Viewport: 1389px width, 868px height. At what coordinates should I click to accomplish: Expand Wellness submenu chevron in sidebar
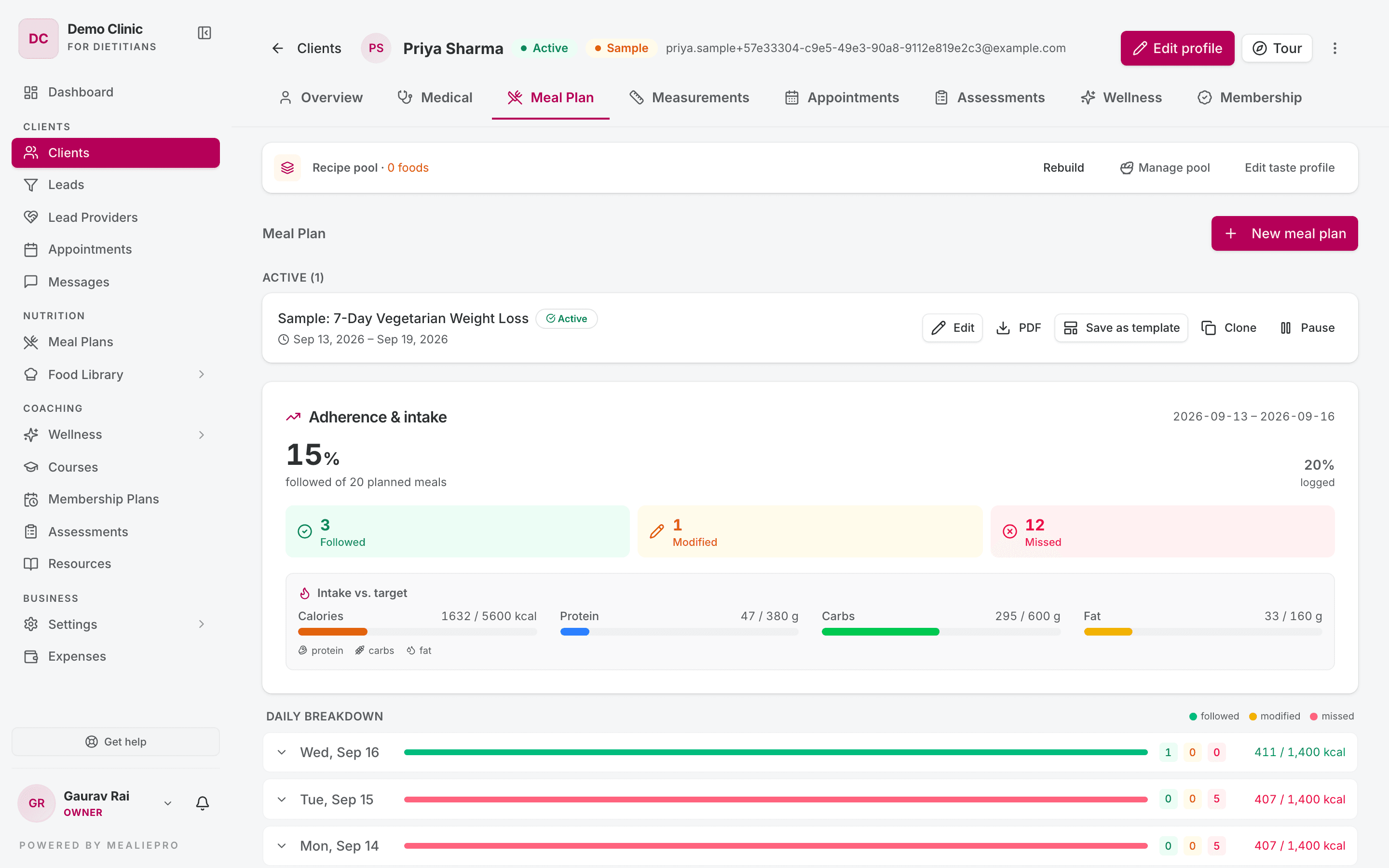click(202, 434)
